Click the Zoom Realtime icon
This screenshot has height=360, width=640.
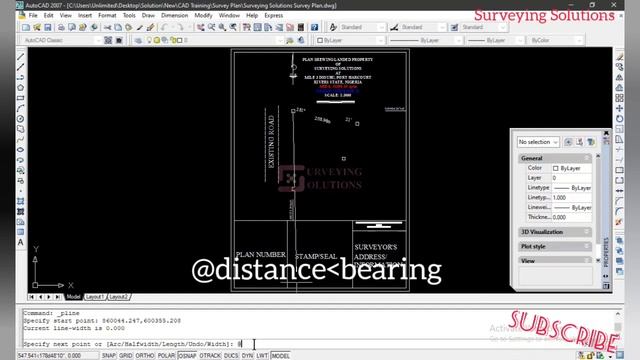click(211, 27)
